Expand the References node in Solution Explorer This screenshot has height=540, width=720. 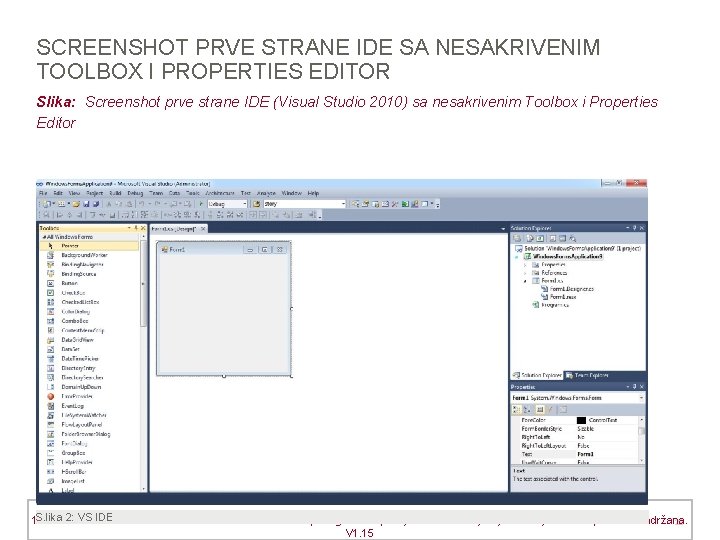pyautogui.click(x=525, y=273)
